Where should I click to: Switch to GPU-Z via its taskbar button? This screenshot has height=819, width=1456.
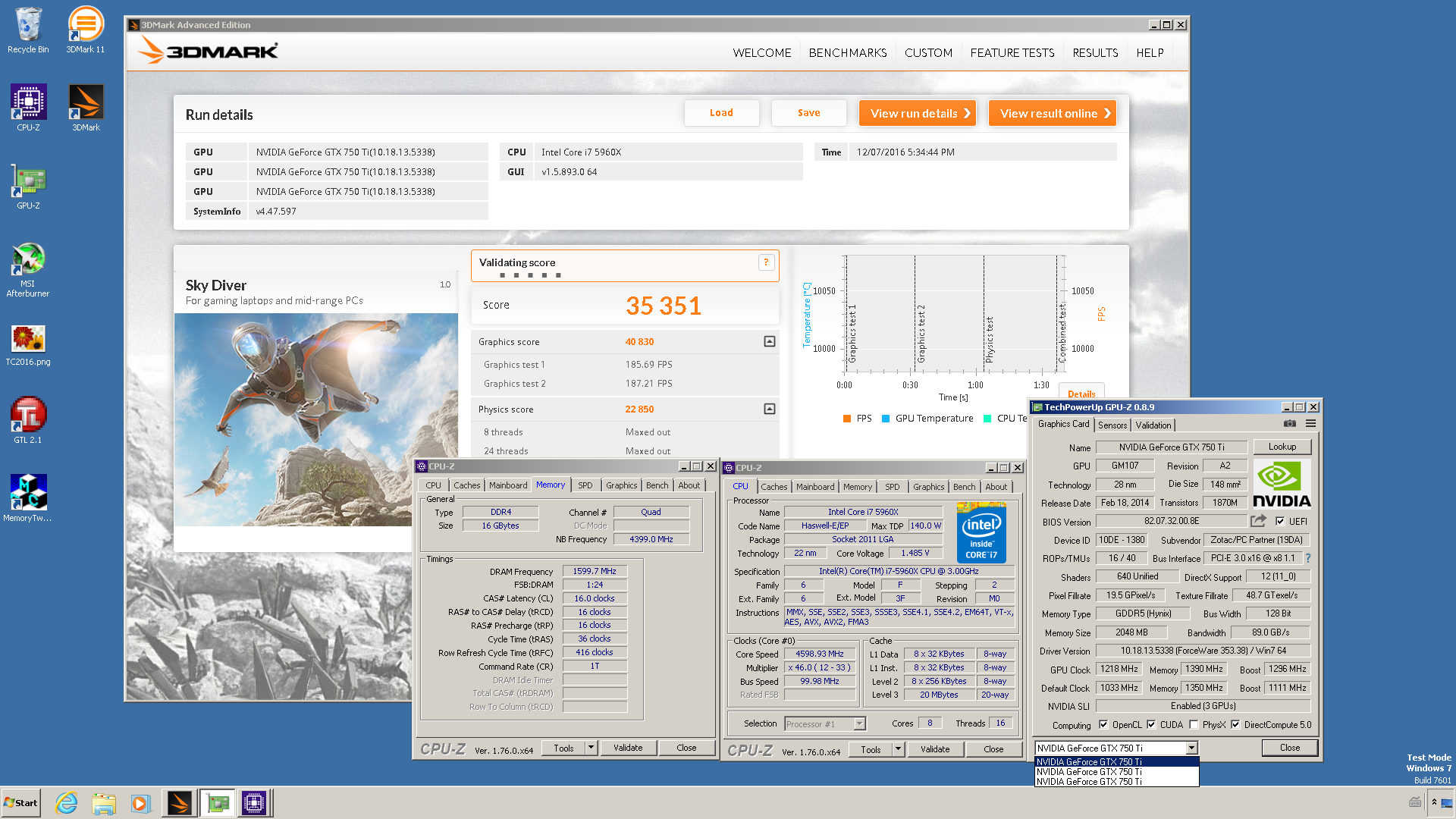pos(217,803)
